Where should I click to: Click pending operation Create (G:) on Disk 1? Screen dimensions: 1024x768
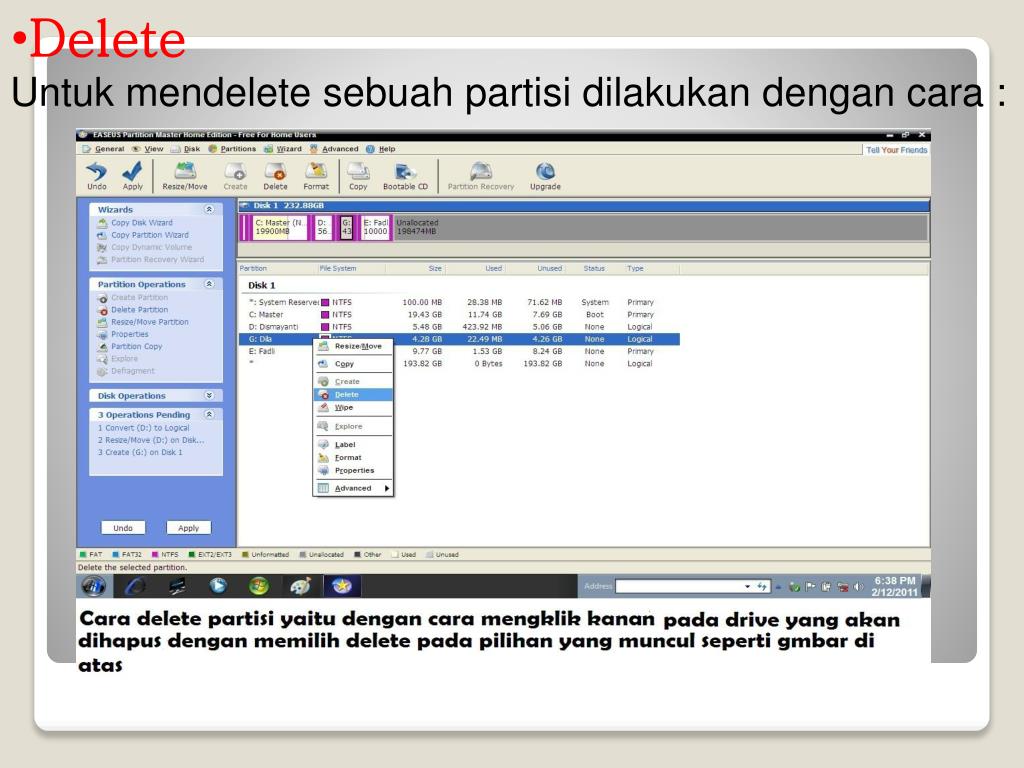point(140,452)
